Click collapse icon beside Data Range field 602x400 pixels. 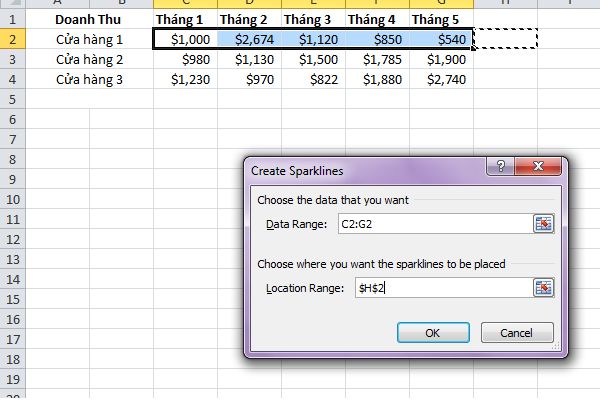click(x=544, y=224)
